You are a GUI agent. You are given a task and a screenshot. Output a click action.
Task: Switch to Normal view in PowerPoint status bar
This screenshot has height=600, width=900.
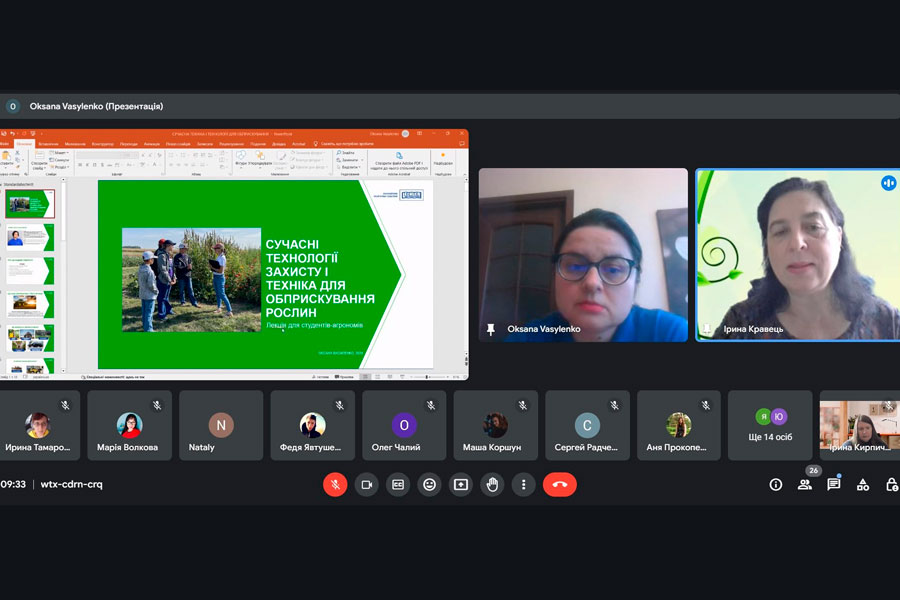click(365, 377)
